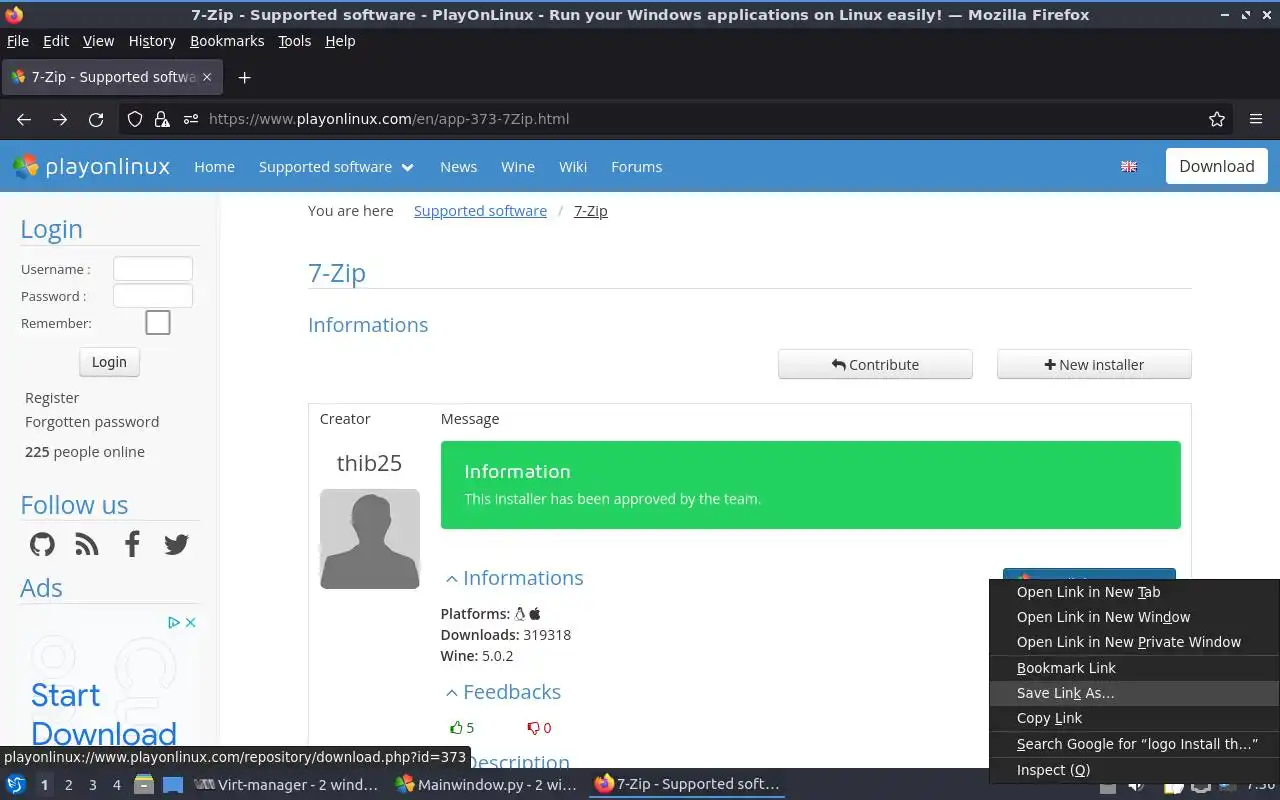Close the 7-Zip browser tab
Viewport: 1280px width, 800px height.
point(207,77)
